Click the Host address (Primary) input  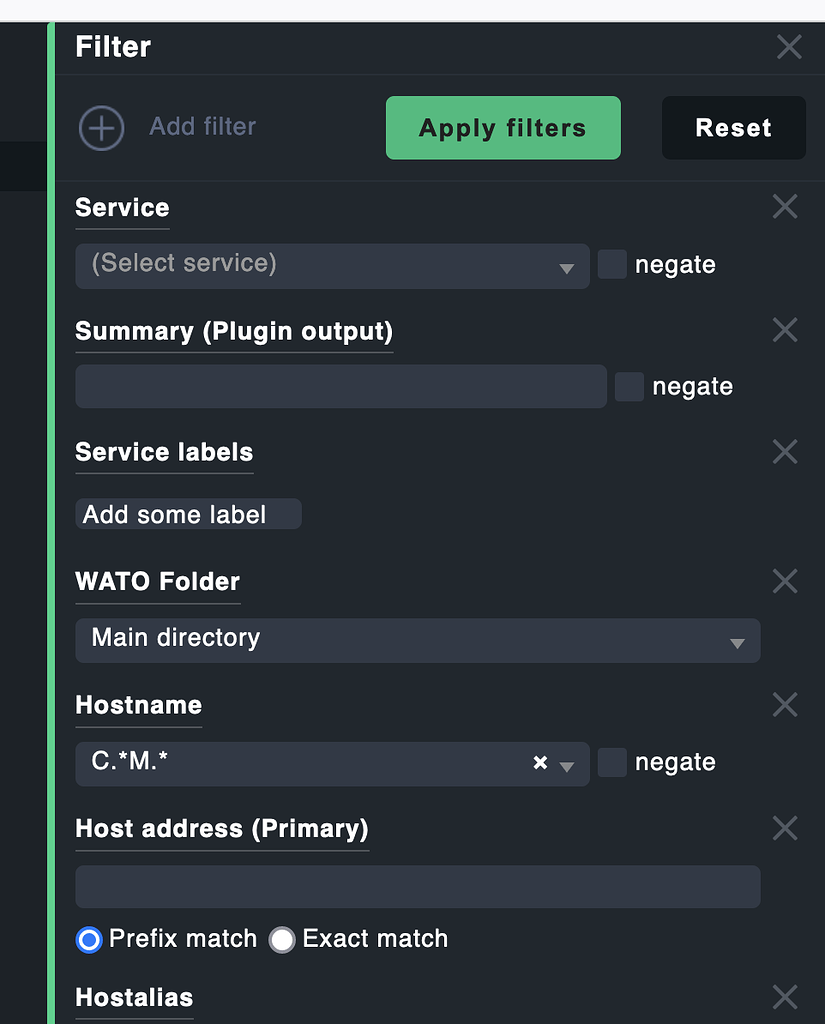click(x=417, y=886)
